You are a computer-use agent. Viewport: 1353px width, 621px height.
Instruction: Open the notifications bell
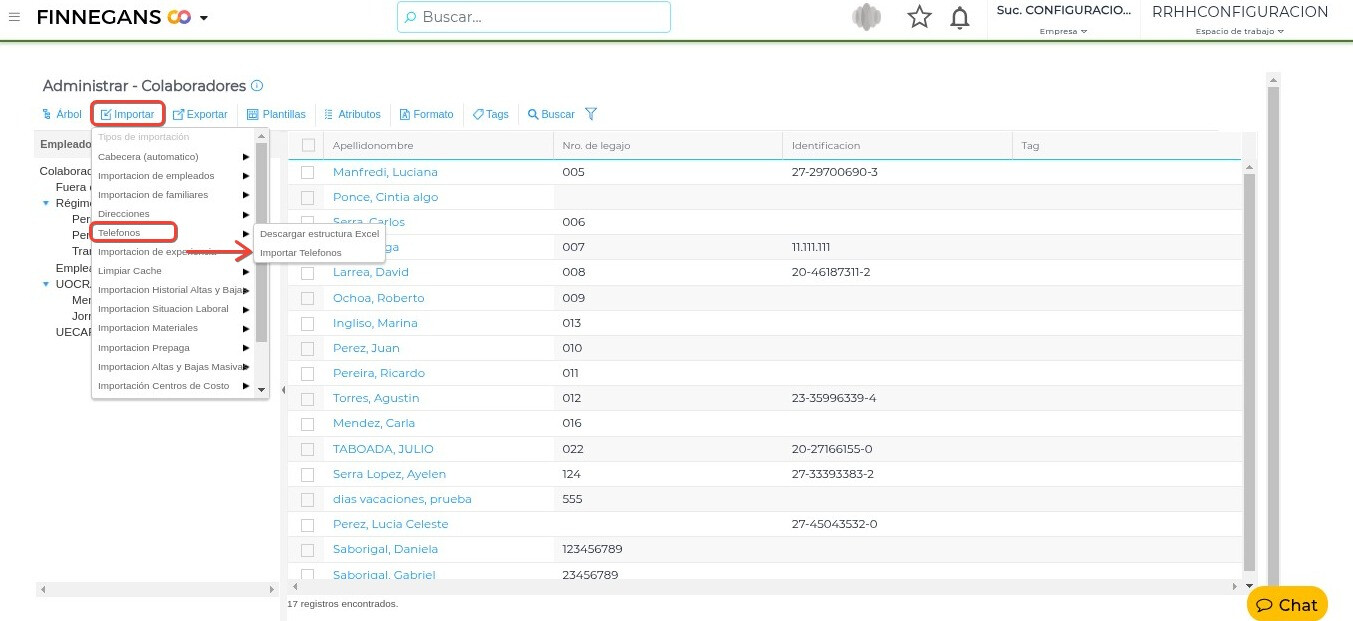point(959,17)
